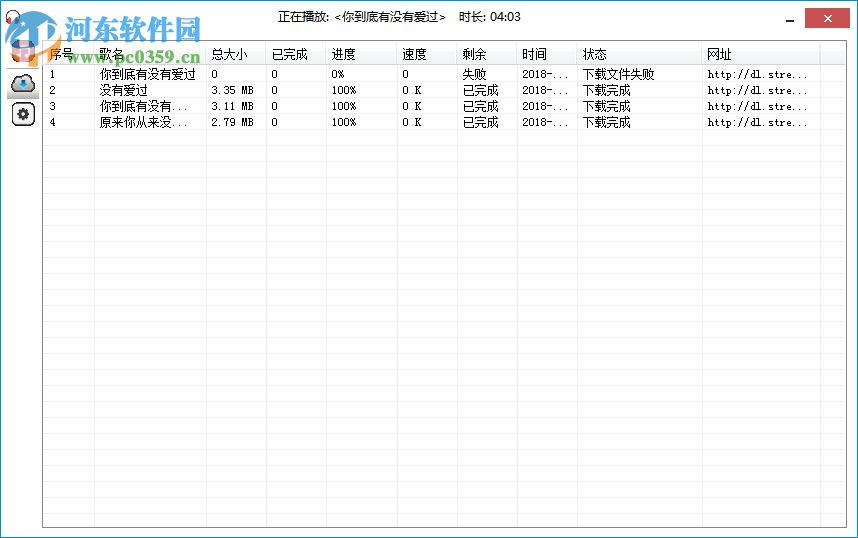Click the size value 3.11 MB
Image resolution: width=858 pixels, height=538 pixels.
[x=232, y=106]
